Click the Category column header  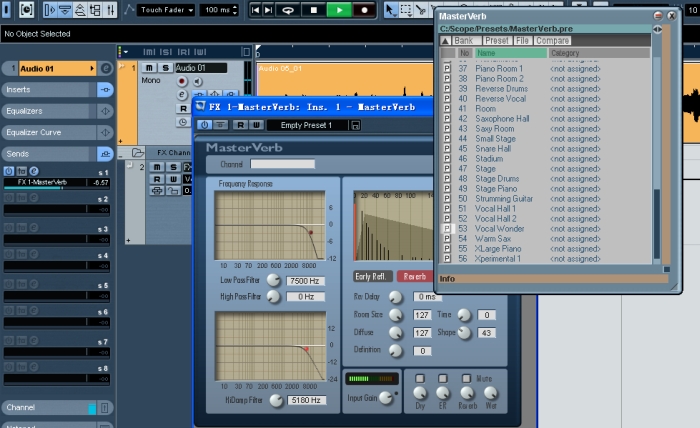(599, 53)
